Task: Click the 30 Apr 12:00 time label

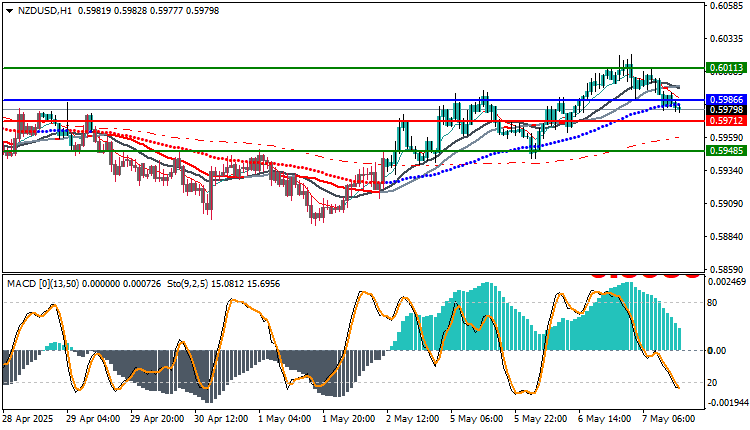Action: coord(221,419)
